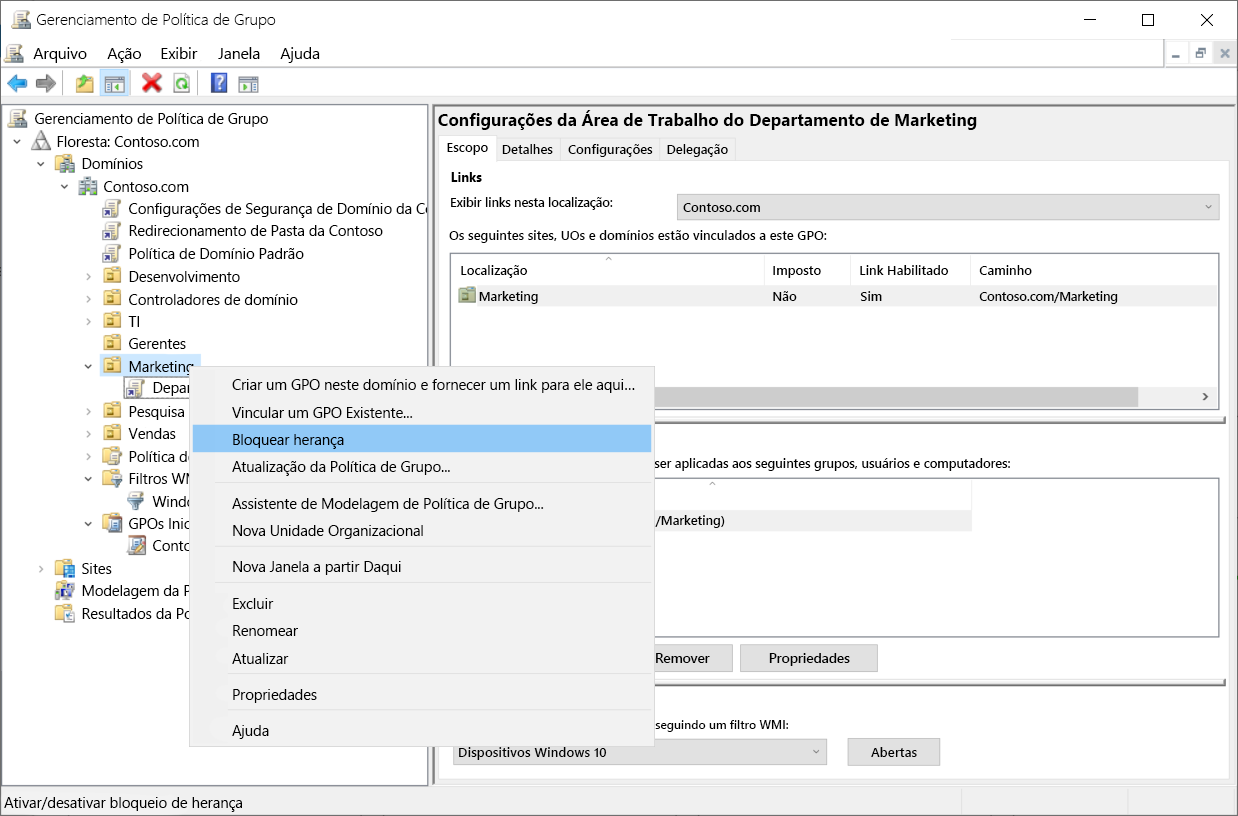Click the gray Forward arrow in toolbar

(45, 83)
